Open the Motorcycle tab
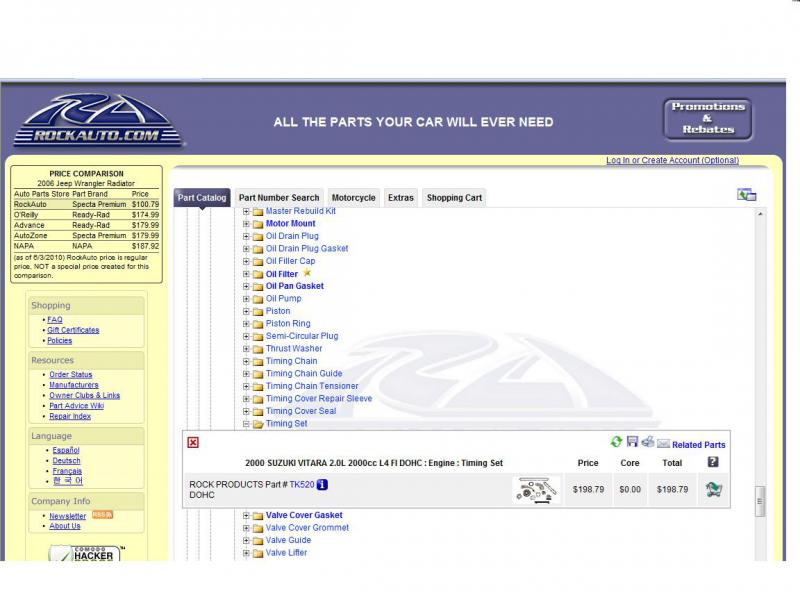The image size is (800, 600). tap(354, 197)
